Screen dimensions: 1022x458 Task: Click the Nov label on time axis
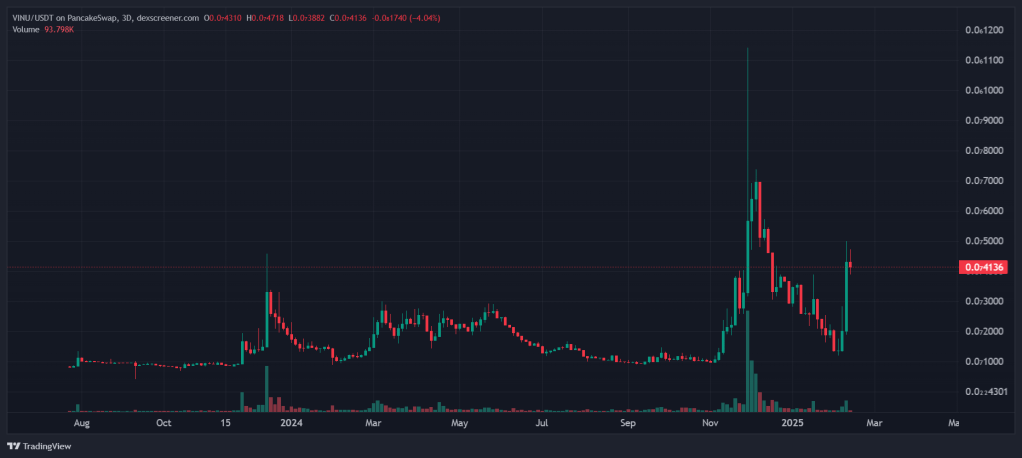(710, 424)
